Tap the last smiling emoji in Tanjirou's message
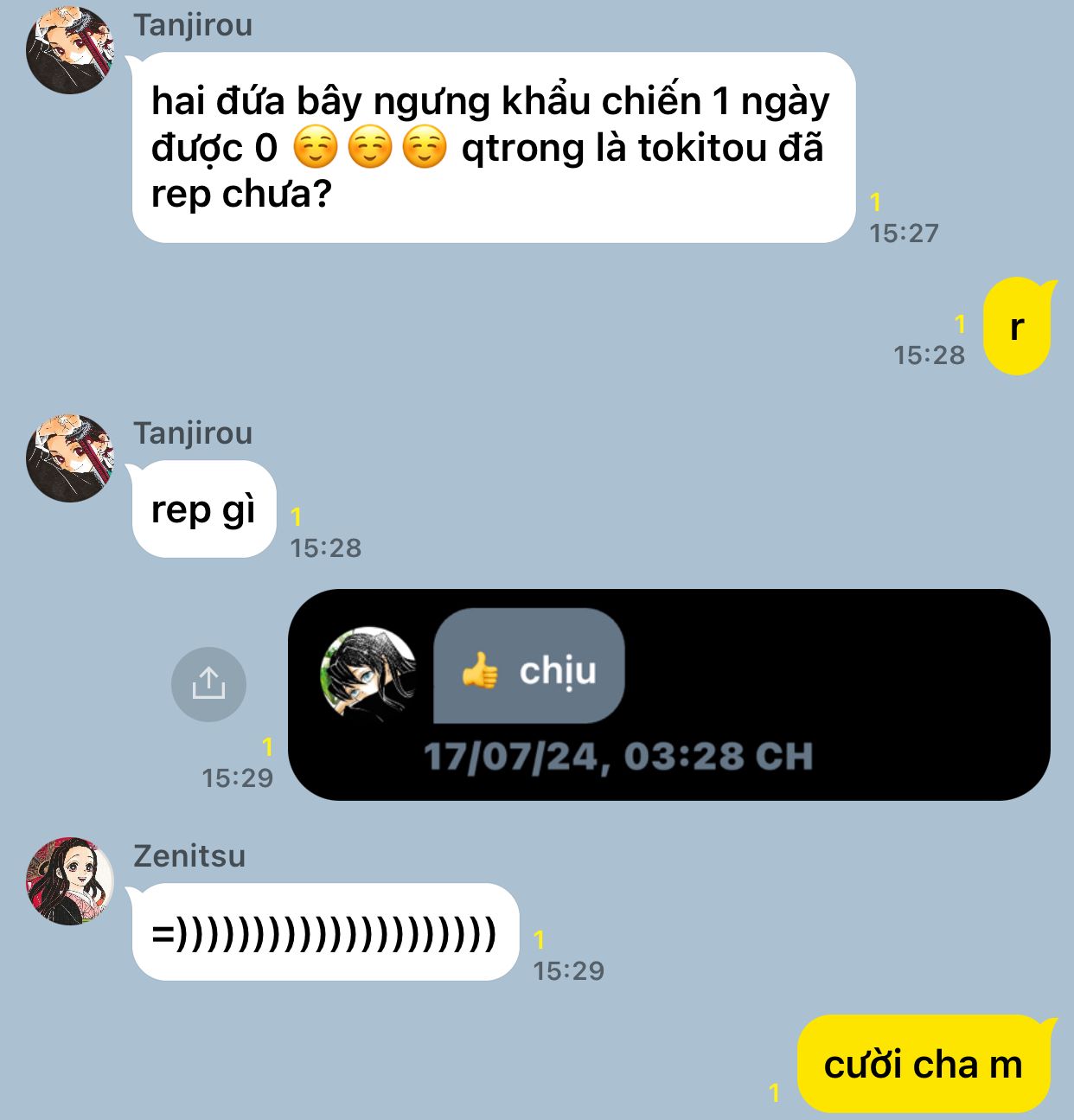This screenshot has height=1120, width=1074. pos(425,147)
